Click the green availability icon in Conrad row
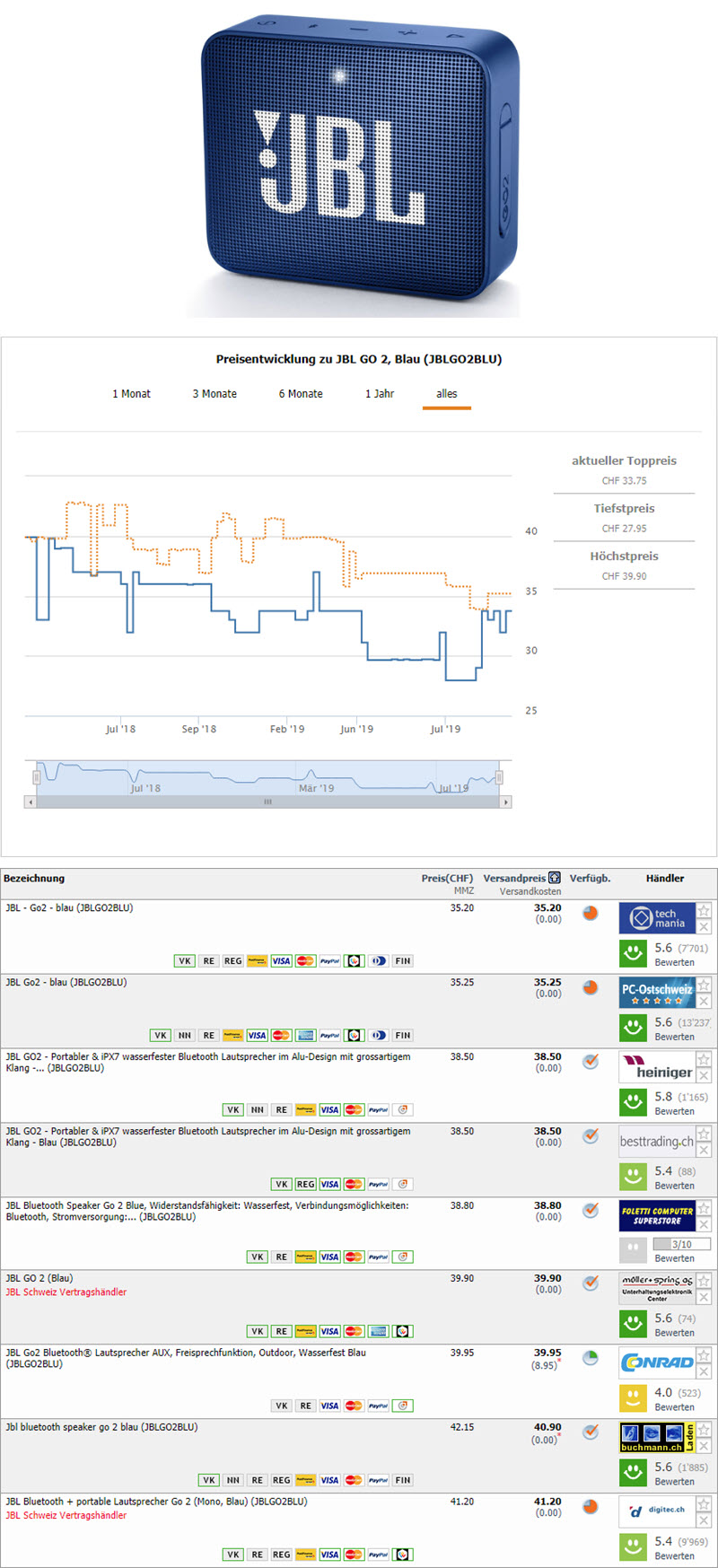 pos(590,1358)
